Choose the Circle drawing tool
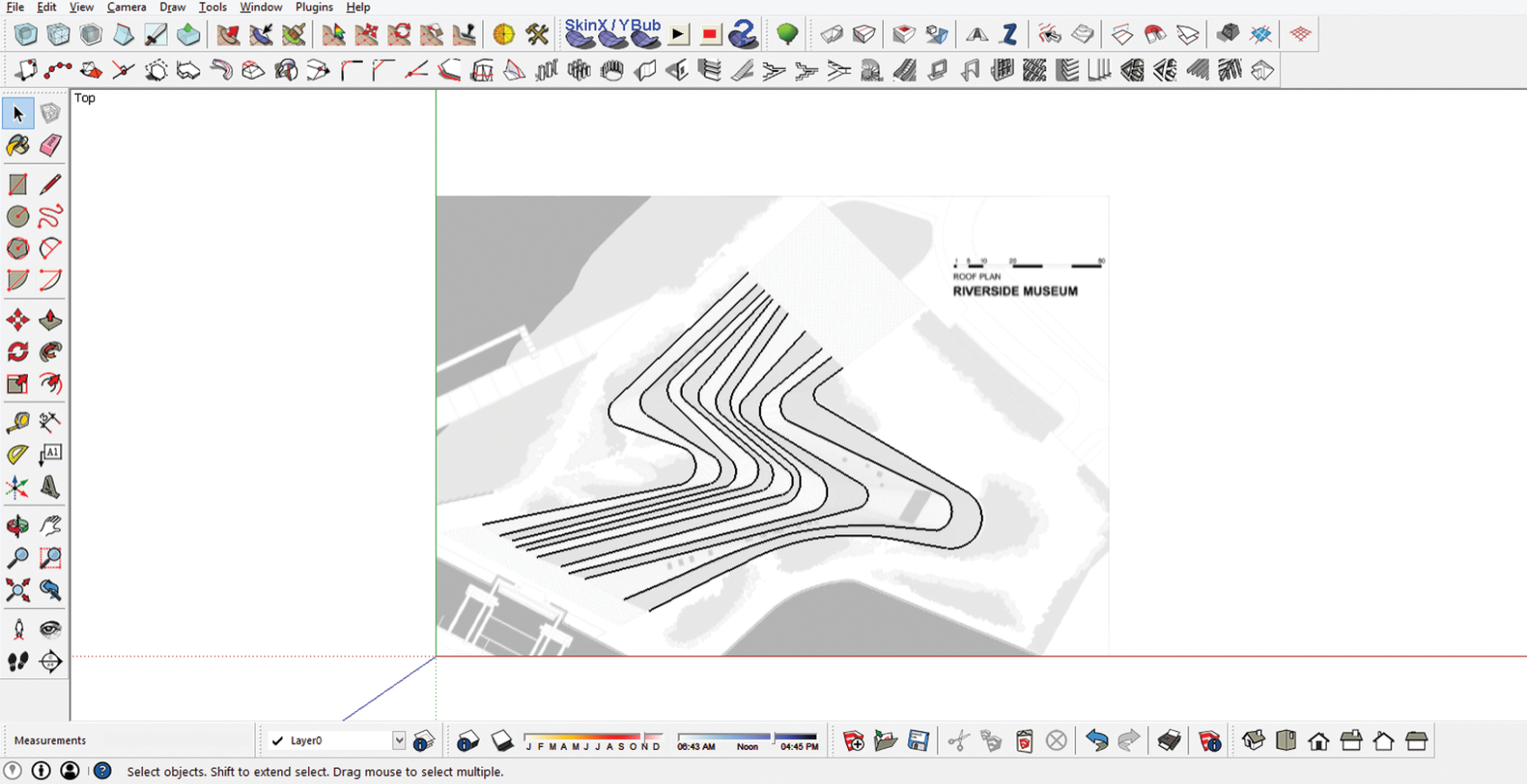This screenshot has width=1527, height=784. click(18, 216)
